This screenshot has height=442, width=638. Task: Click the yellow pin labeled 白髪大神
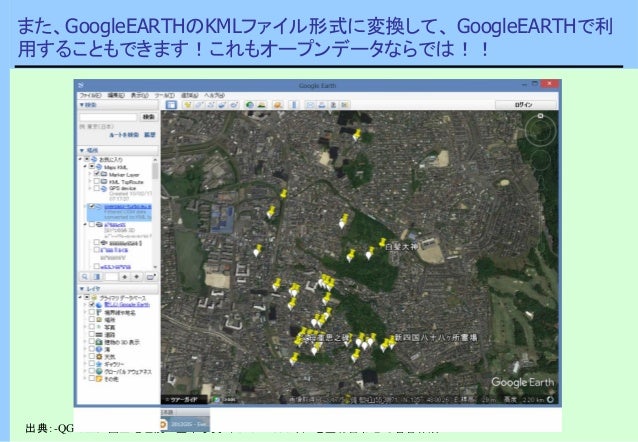382,243
